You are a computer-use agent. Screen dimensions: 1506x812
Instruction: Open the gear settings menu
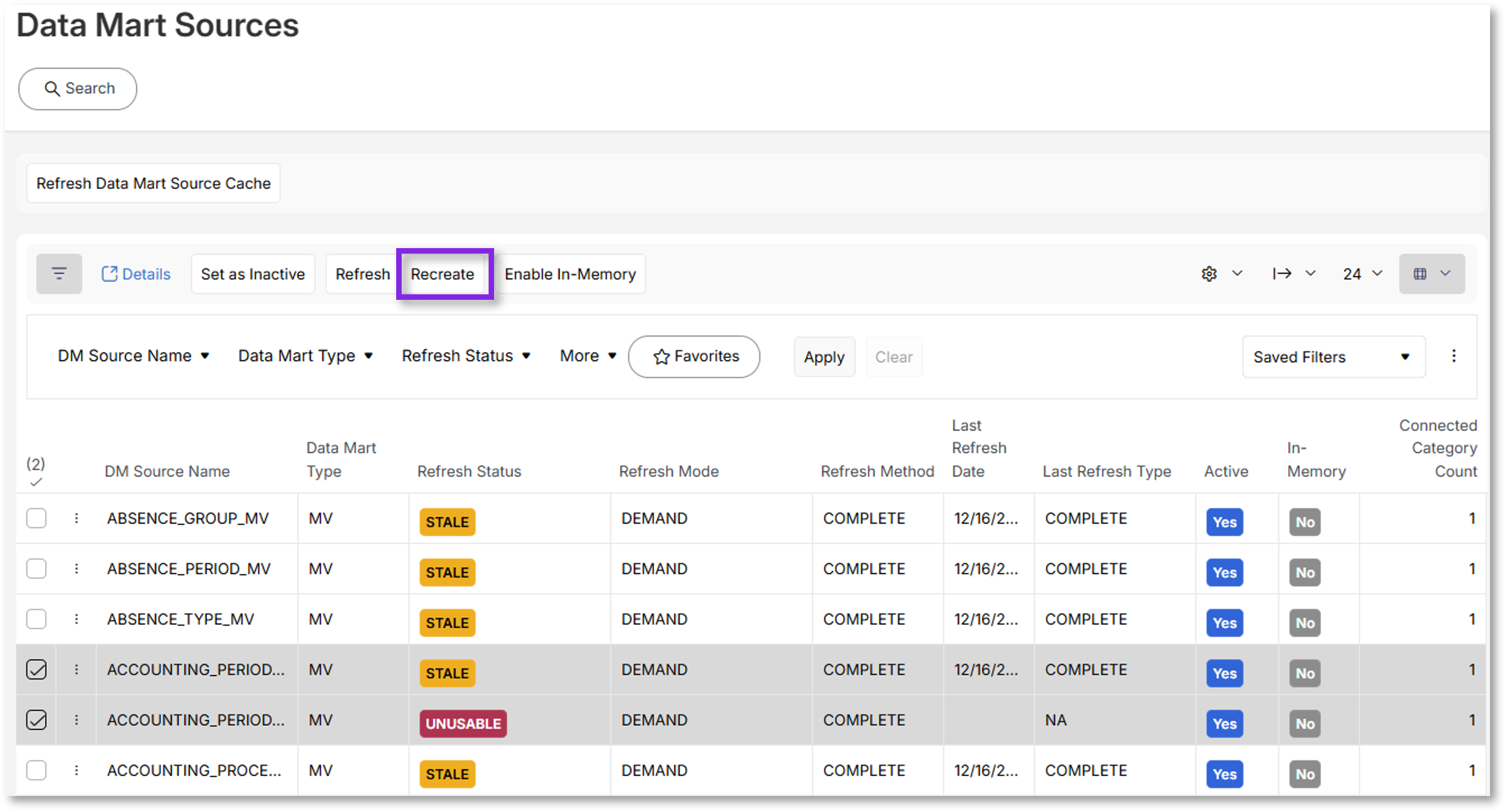pos(1222,273)
